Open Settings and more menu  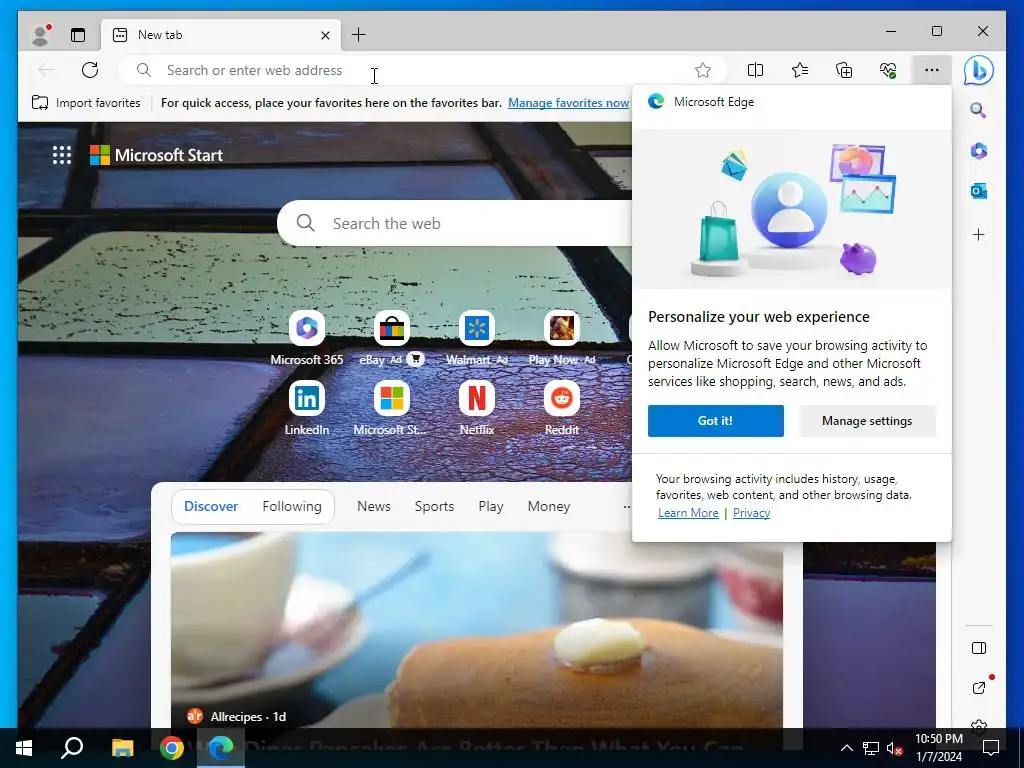(932, 70)
